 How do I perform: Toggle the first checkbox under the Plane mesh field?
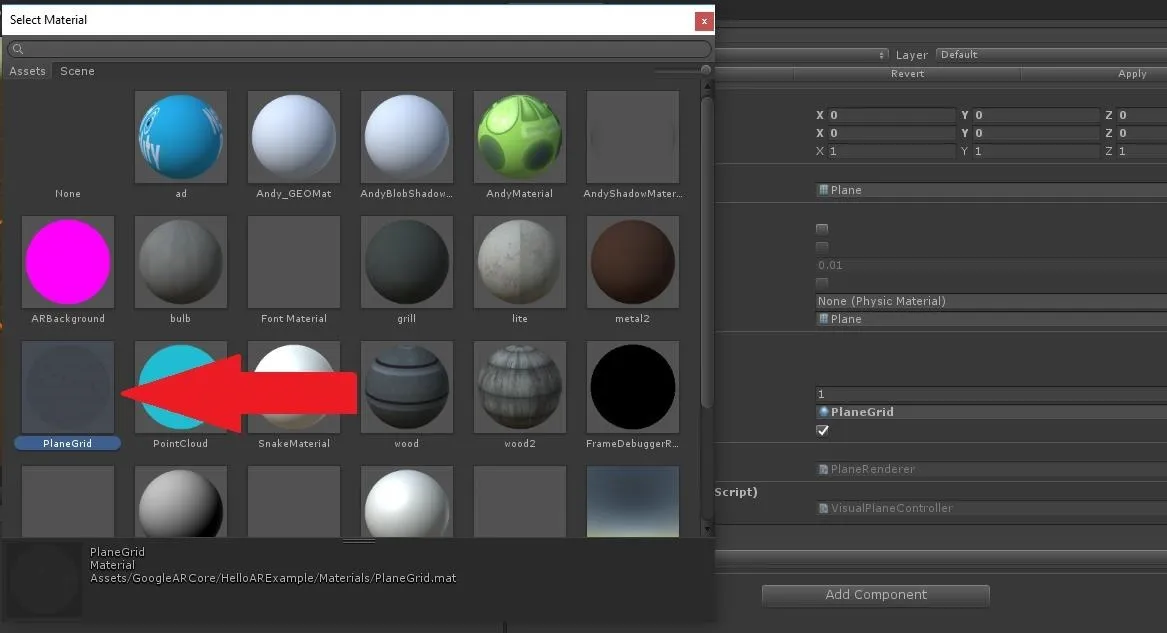pyautogui.click(x=822, y=229)
